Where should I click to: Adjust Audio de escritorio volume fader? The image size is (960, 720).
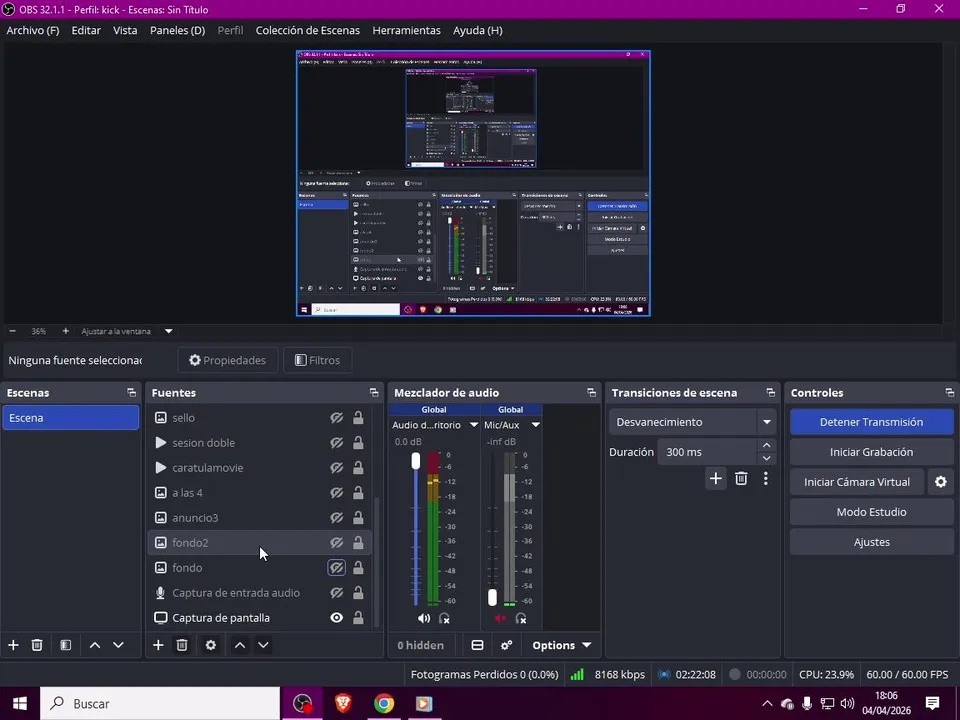(x=416, y=461)
